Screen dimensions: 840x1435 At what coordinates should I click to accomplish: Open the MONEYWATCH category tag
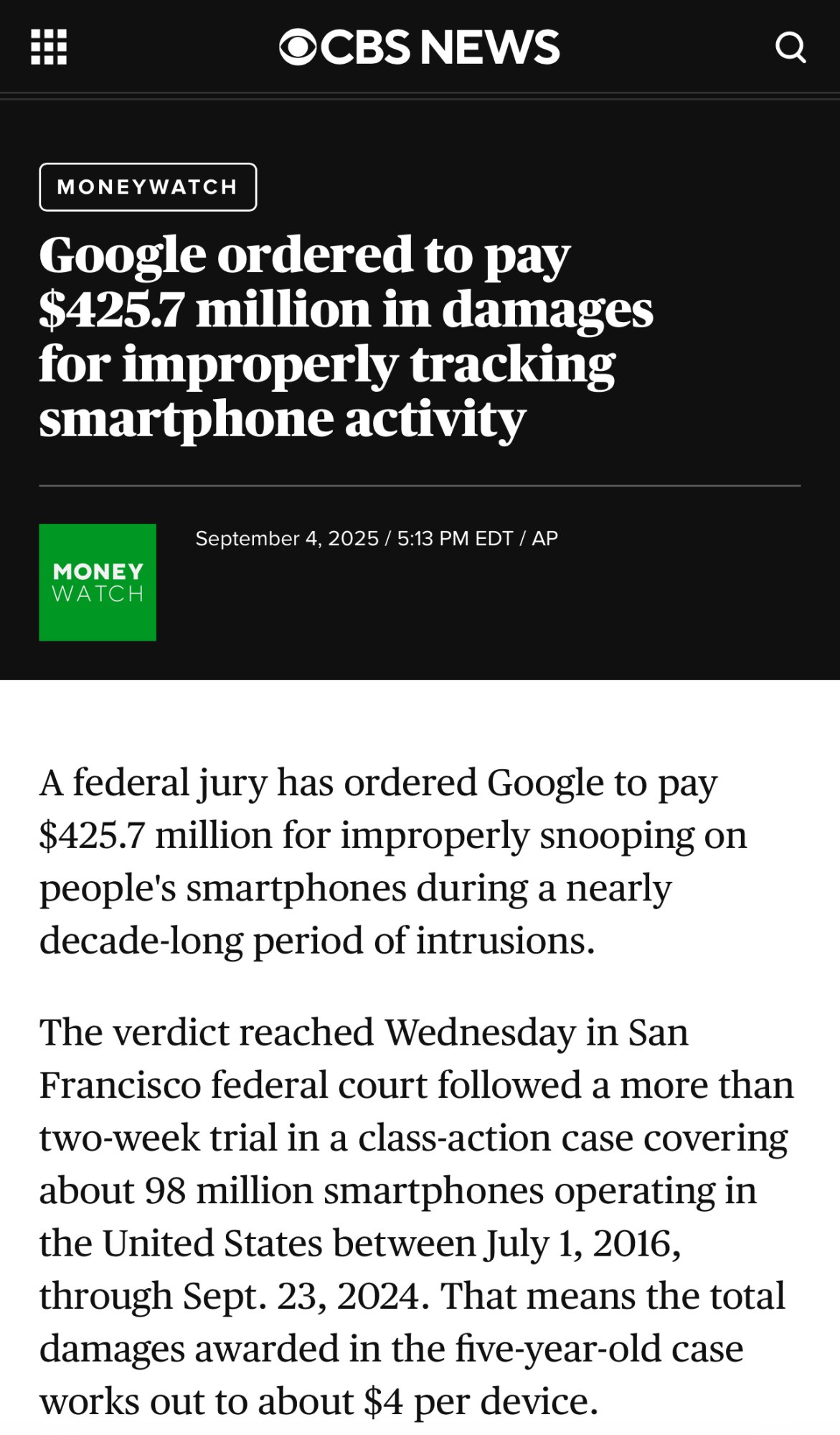tap(148, 187)
